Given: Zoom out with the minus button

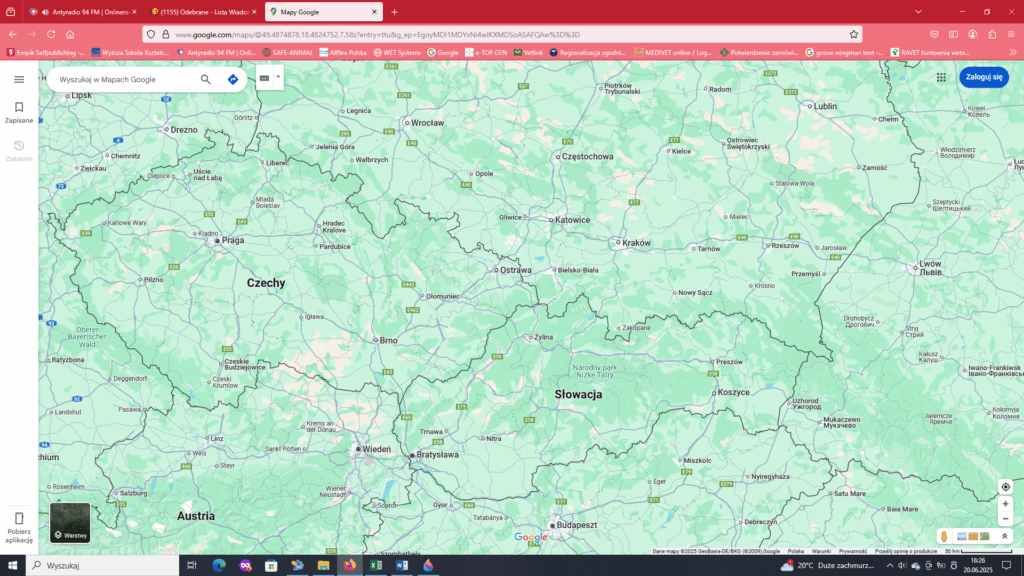Looking at the screenshot, I should point(1005,519).
